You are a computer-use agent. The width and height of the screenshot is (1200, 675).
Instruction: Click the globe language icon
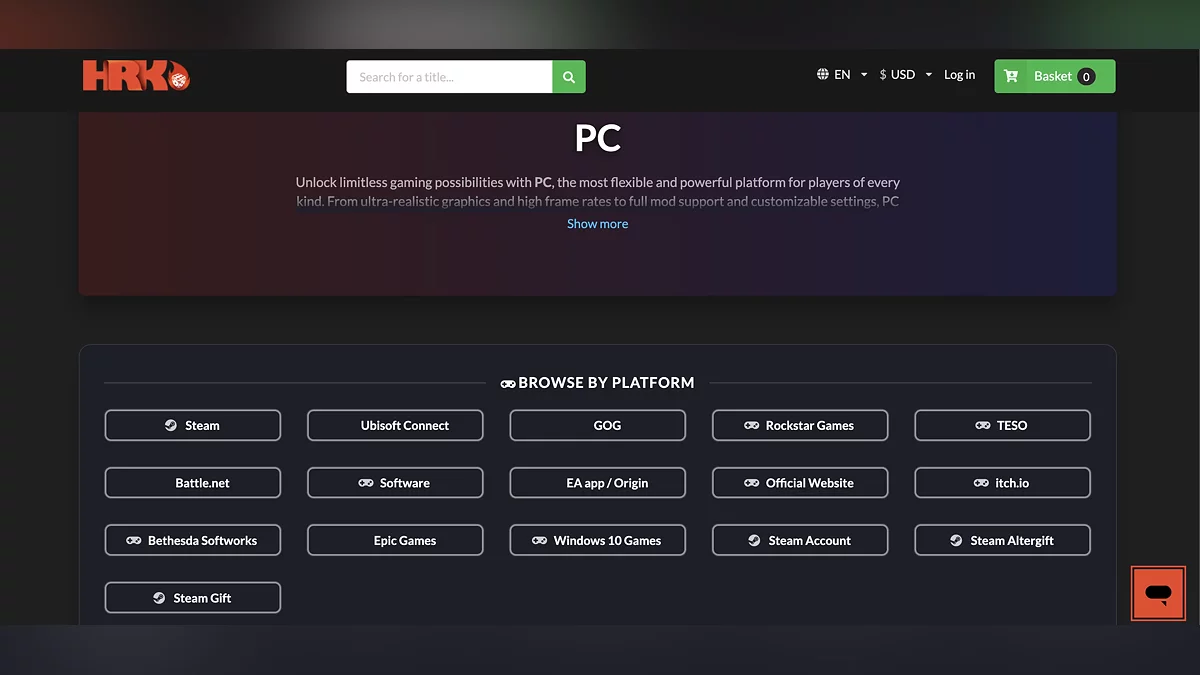[x=823, y=75]
